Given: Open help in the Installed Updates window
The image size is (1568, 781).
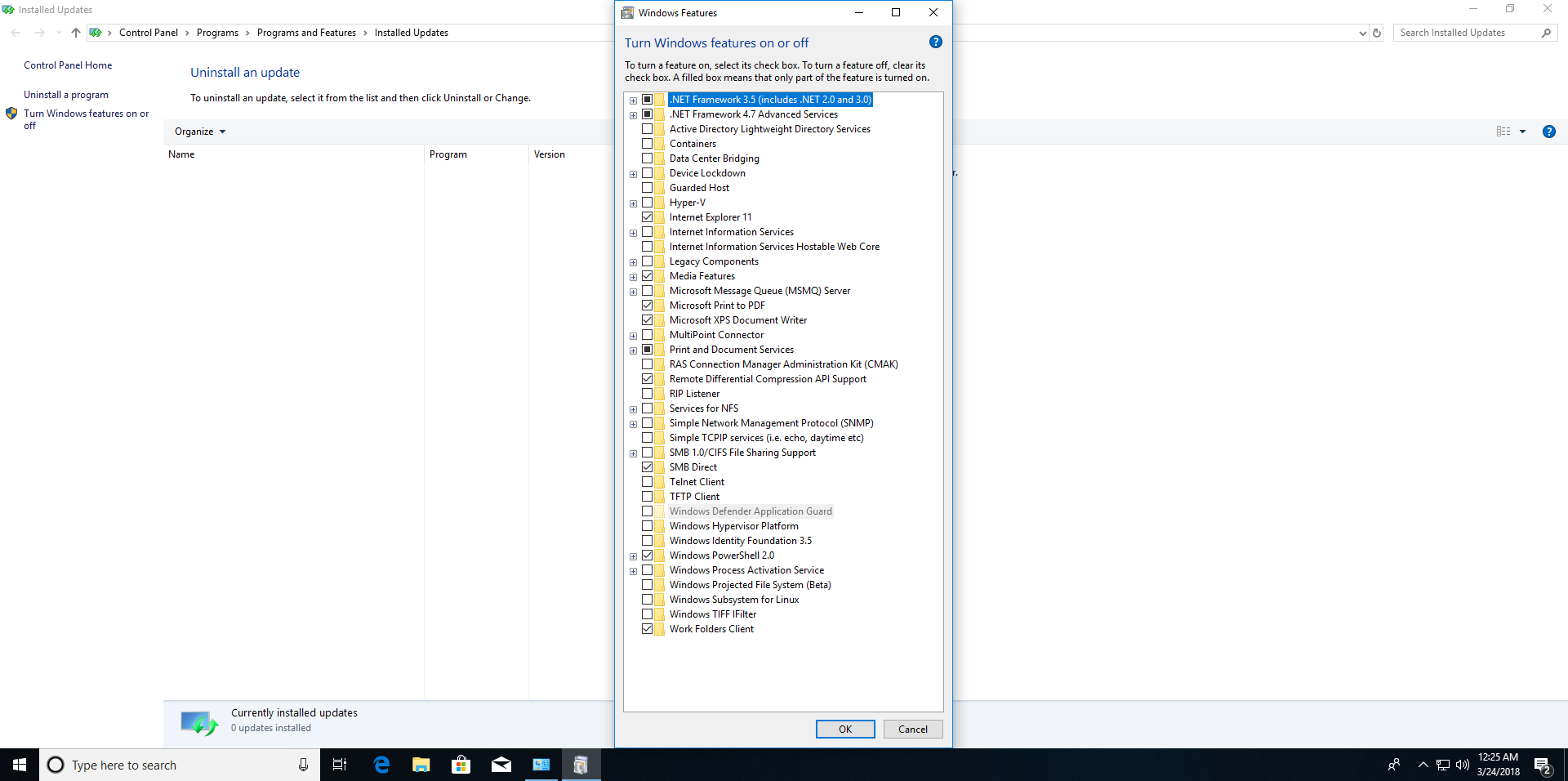Looking at the screenshot, I should pyautogui.click(x=1549, y=132).
